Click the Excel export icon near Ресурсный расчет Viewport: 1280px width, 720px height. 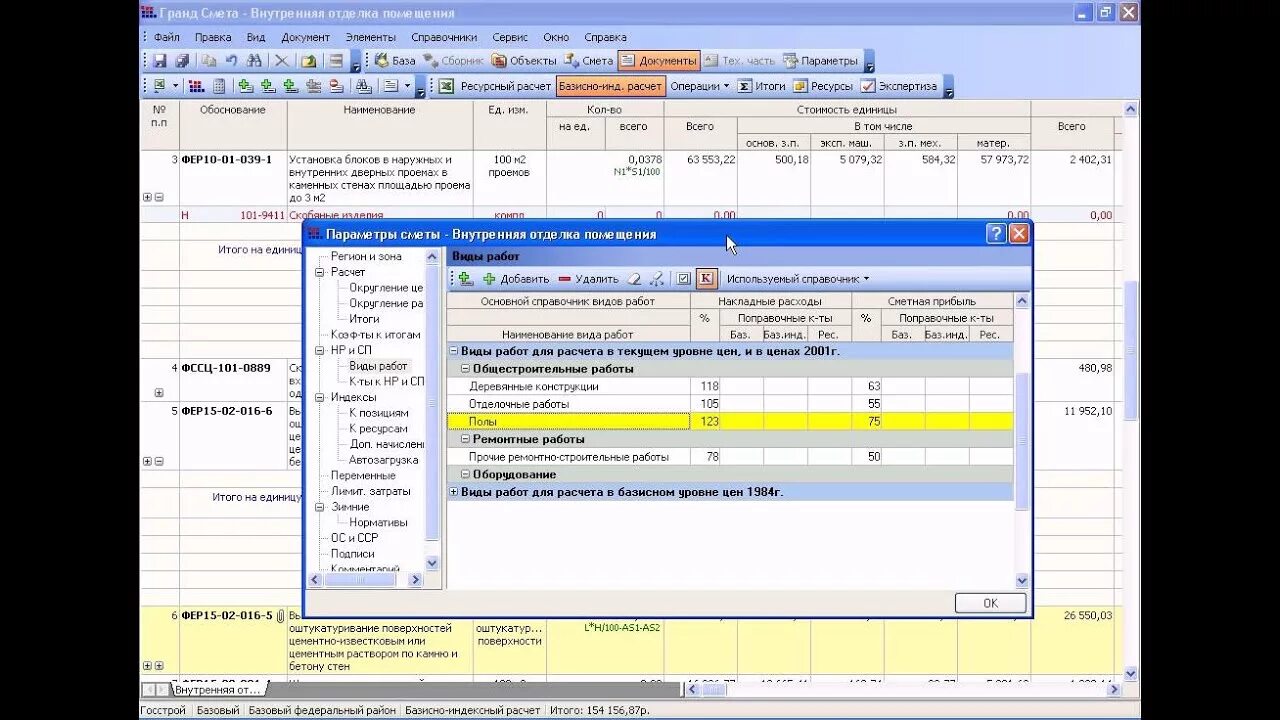[x=446, y=86]
